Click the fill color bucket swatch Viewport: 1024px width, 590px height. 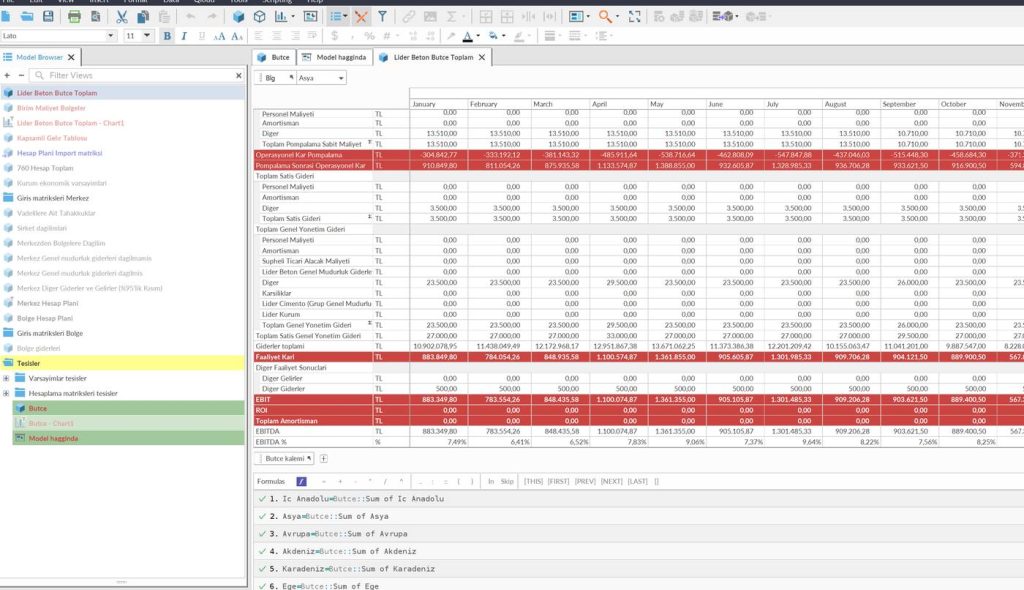click(x=493, y=36)
